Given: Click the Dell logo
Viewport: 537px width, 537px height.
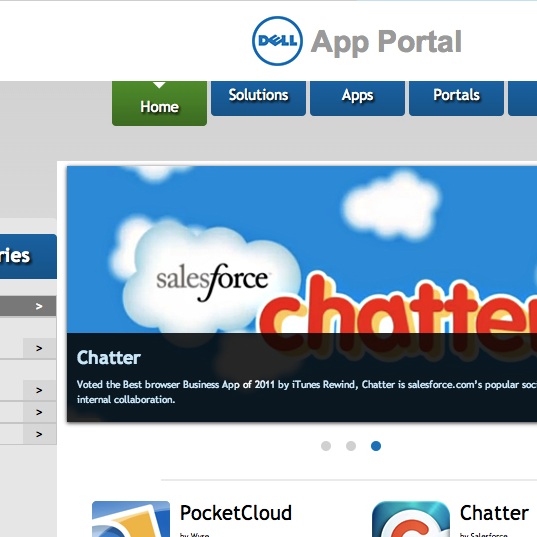Looking at the screenshot, I should [277, 40].
